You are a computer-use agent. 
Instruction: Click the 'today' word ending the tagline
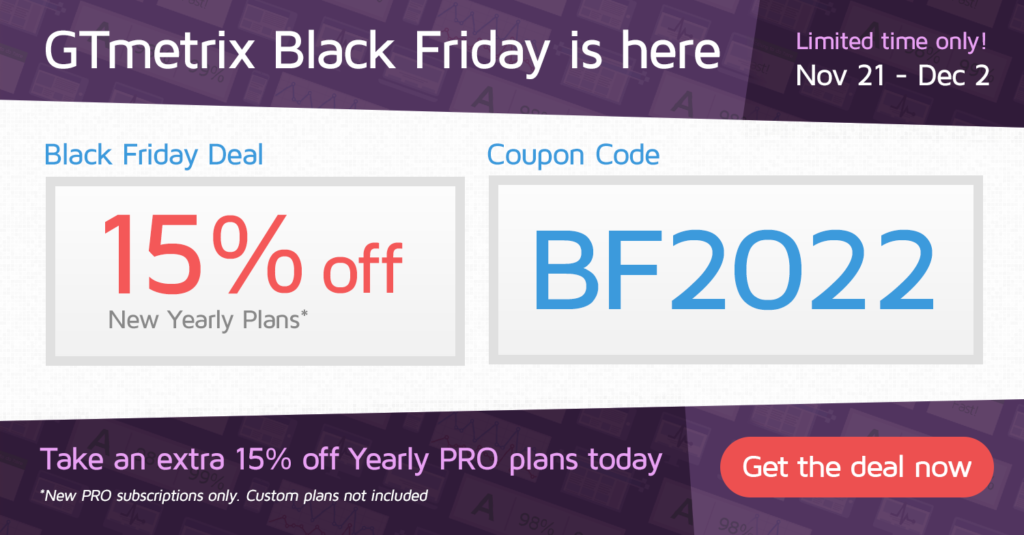pos(624,461)
